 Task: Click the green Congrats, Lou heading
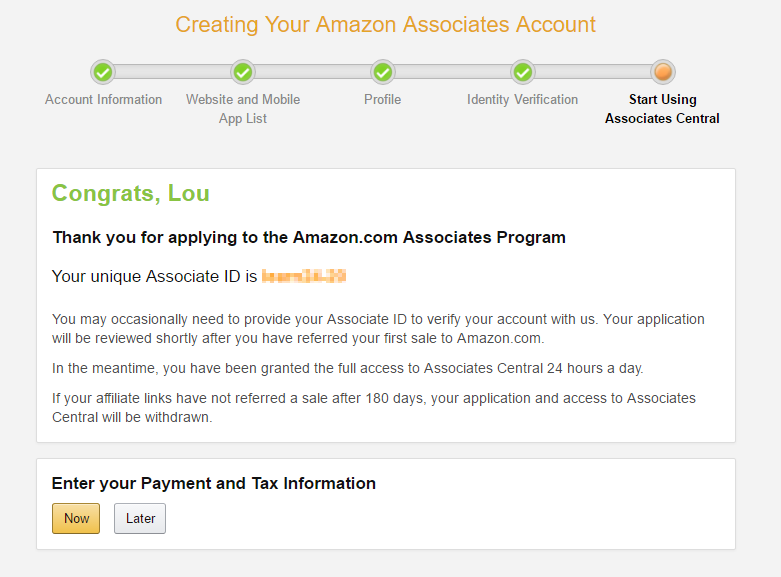click(x=130, y=193)
